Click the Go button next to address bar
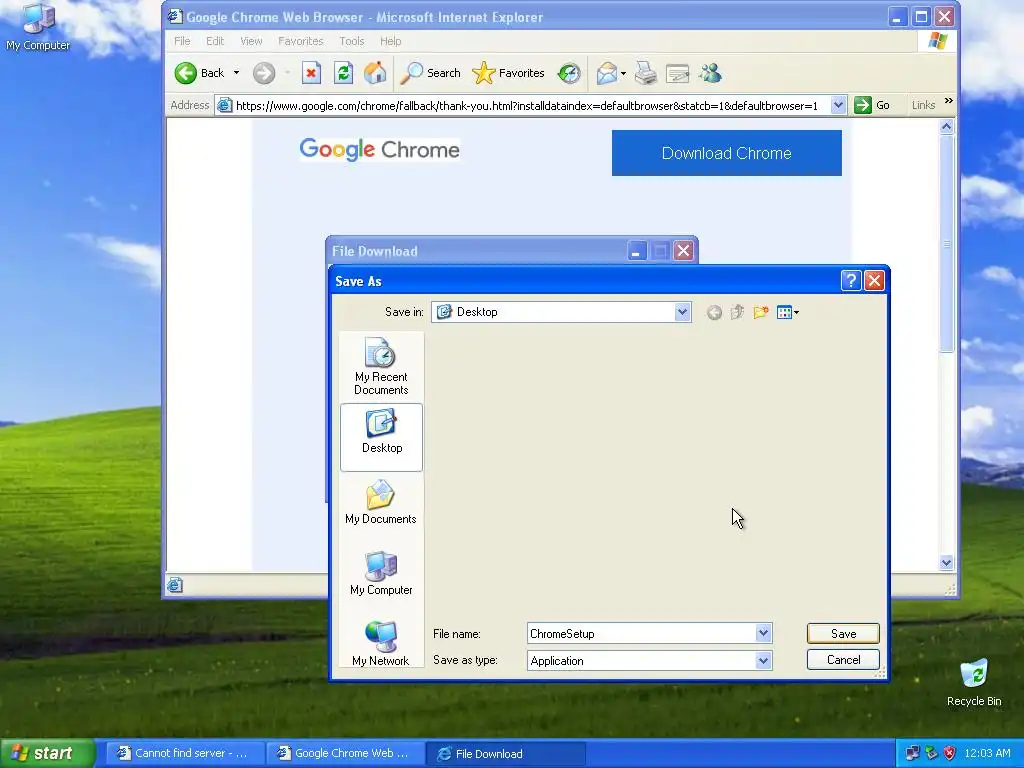 coord(872,105)
